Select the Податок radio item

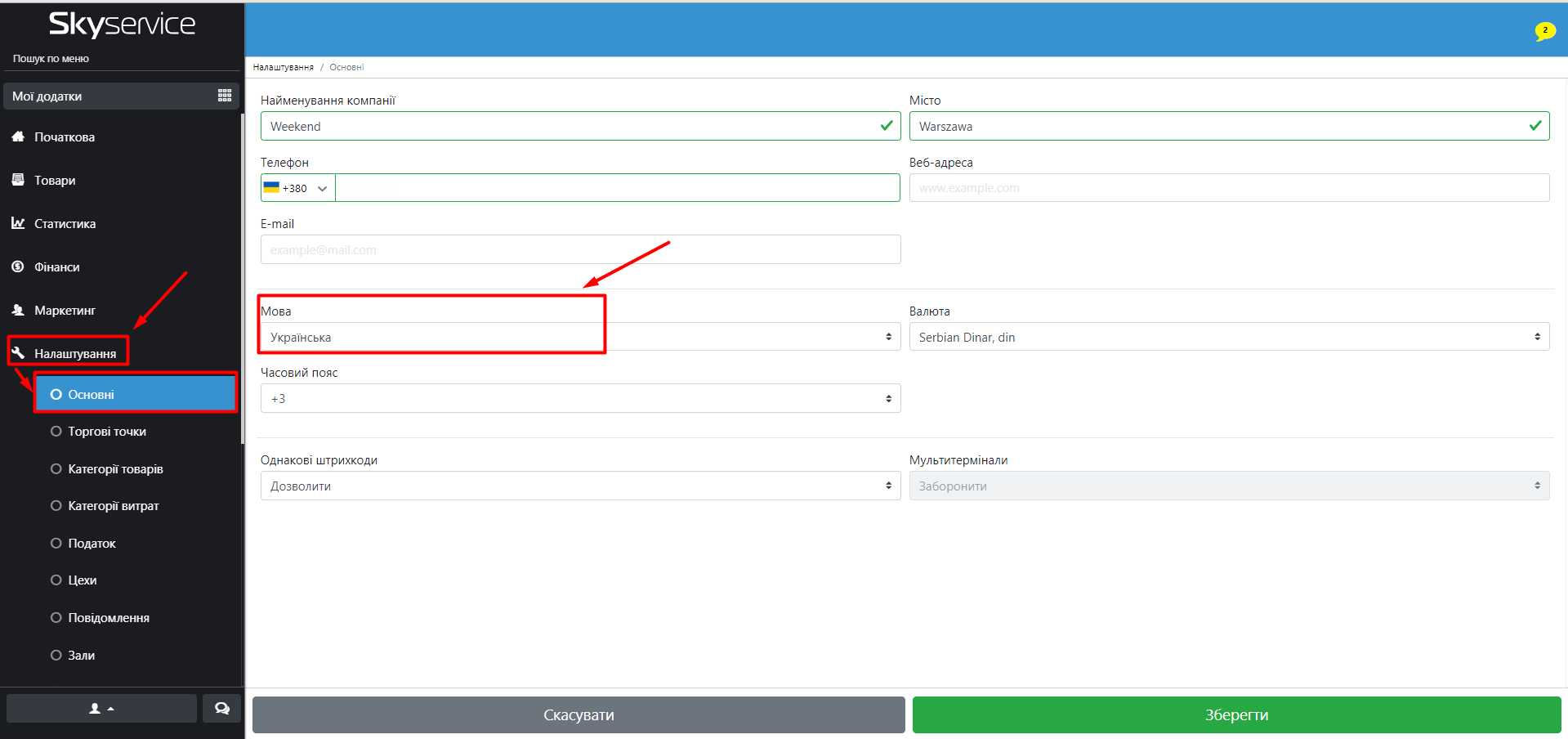[56, 544]
